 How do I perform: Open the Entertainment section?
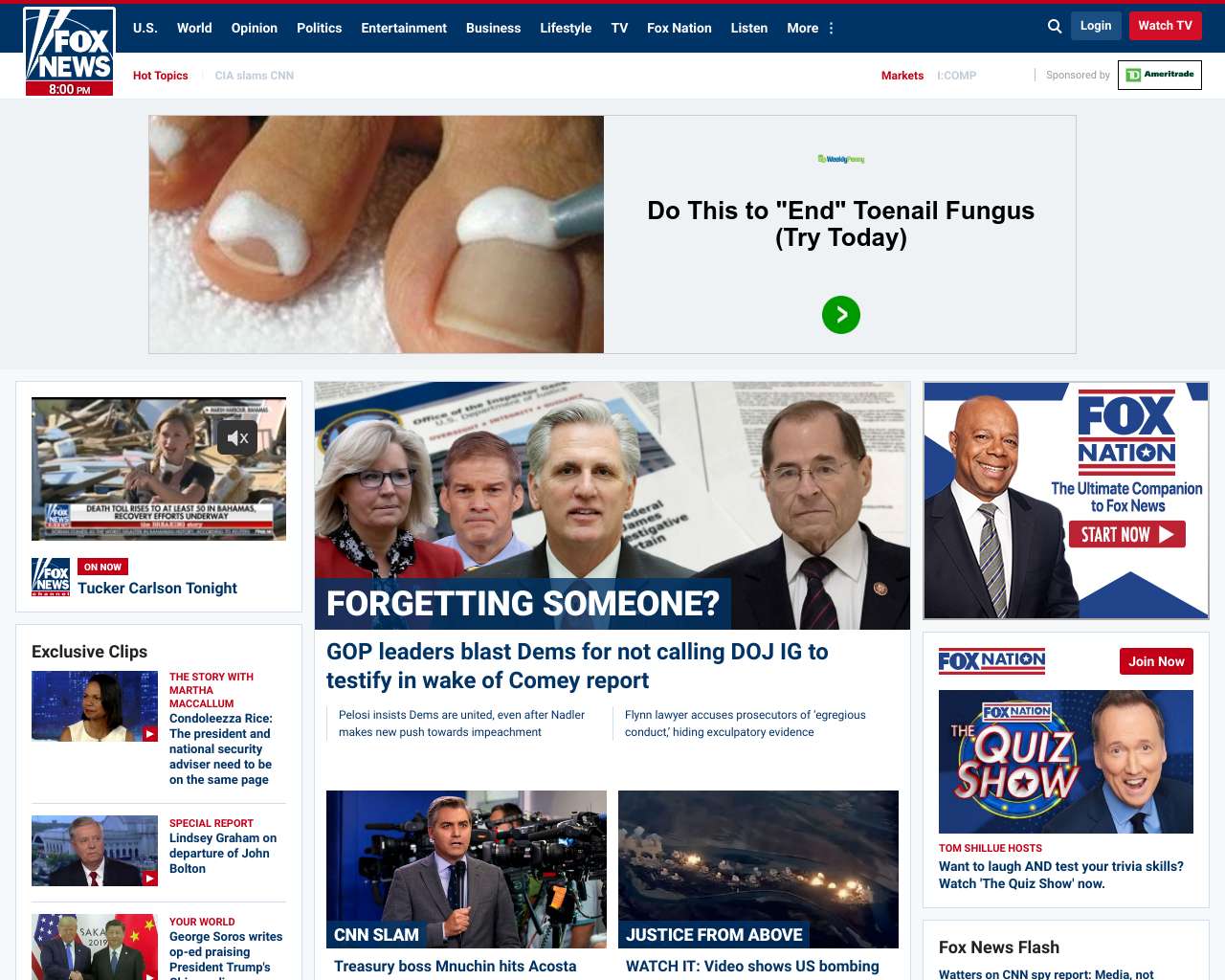tap(404, 28)
